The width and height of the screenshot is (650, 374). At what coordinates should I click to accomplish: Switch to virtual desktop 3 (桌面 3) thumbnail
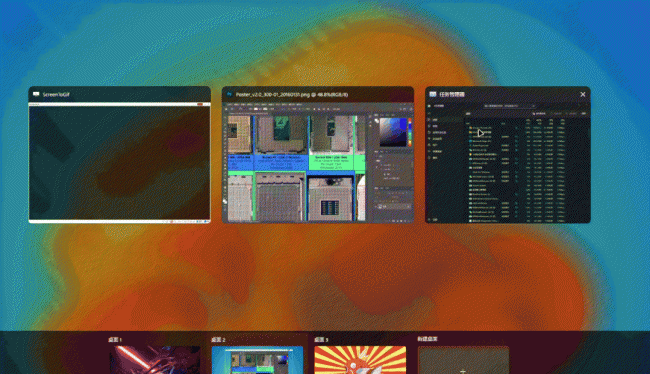(x=360, y=360)
